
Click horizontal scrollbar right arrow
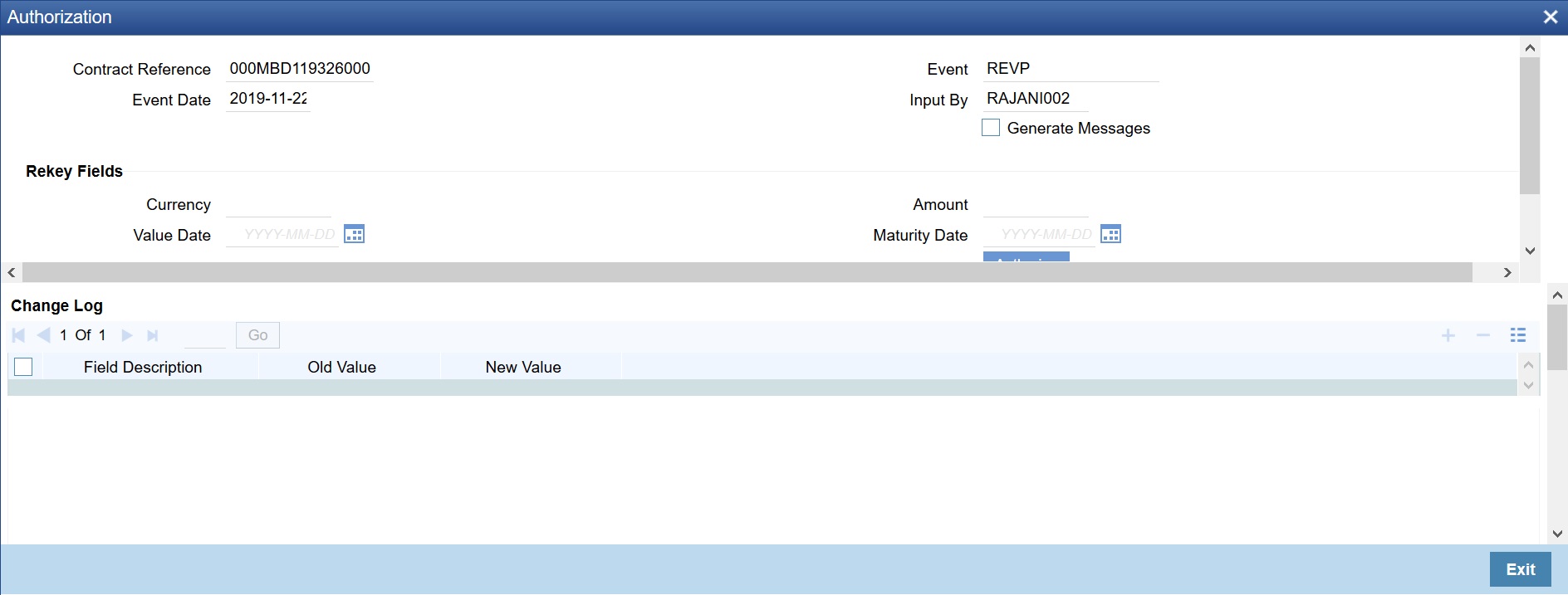click(x=1507, y=272)
